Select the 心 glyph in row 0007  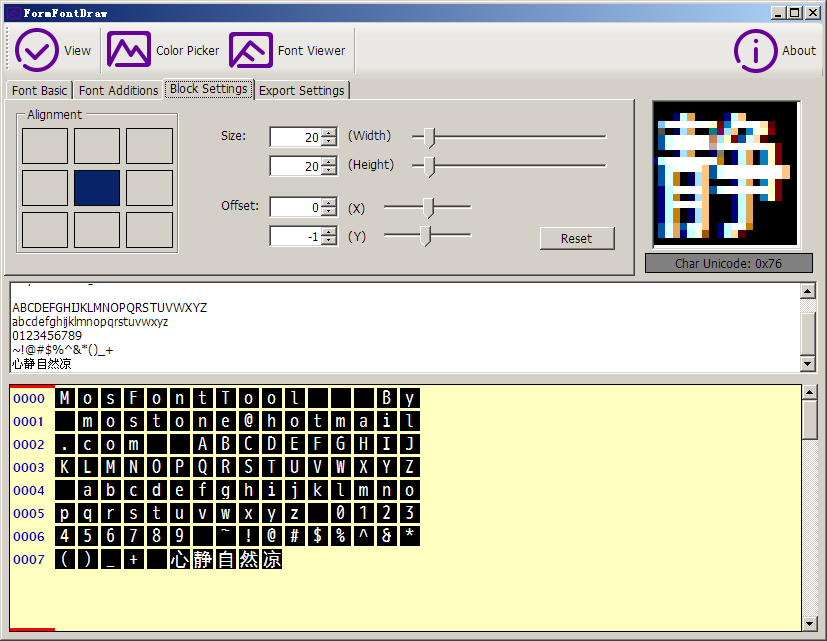(x=179, y=559)
